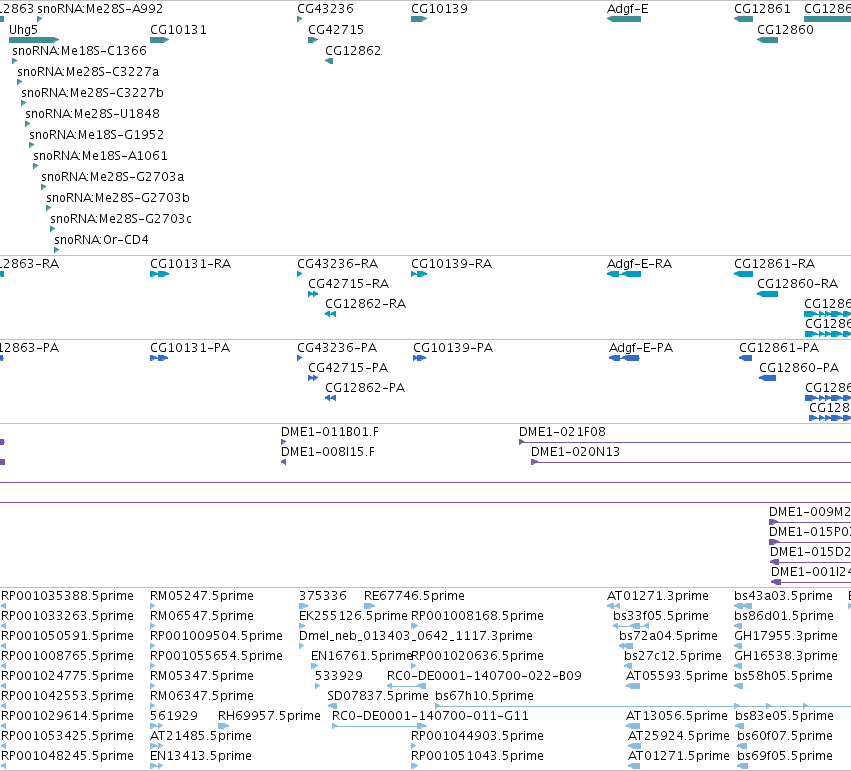Viewport: 851px width, 771px height.
Task: Click the snoRNA:Me28S-U1848 label
Action: pos(92,113)
